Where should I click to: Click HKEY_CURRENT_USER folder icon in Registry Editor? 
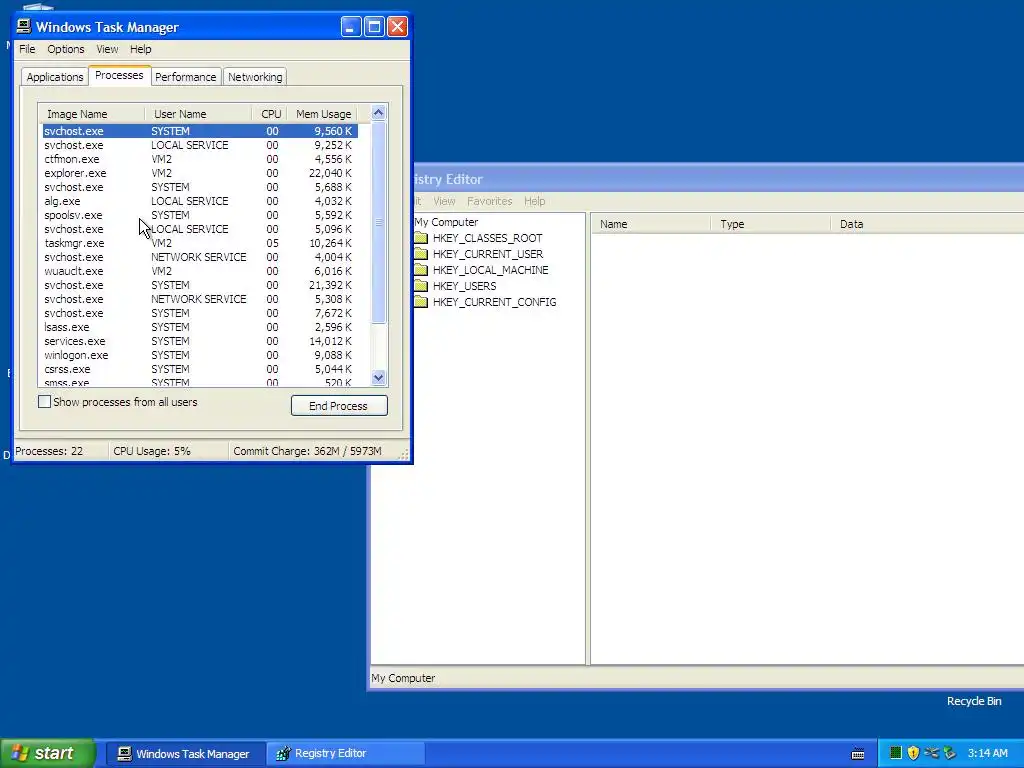(x=421, y=253)
